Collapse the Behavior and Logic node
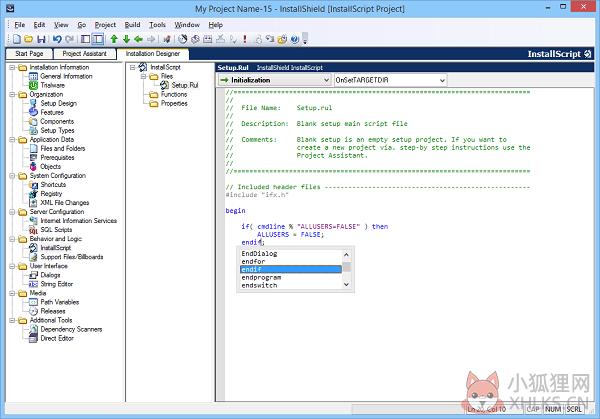This screenshot has width=600, height=419. click(x=12, y=239)
